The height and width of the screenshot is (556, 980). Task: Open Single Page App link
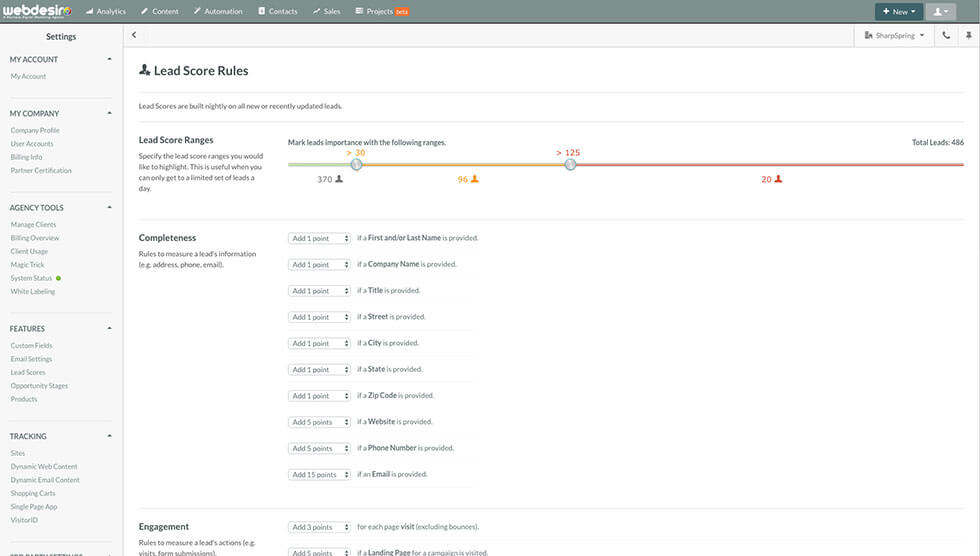[x=34, y=507]
